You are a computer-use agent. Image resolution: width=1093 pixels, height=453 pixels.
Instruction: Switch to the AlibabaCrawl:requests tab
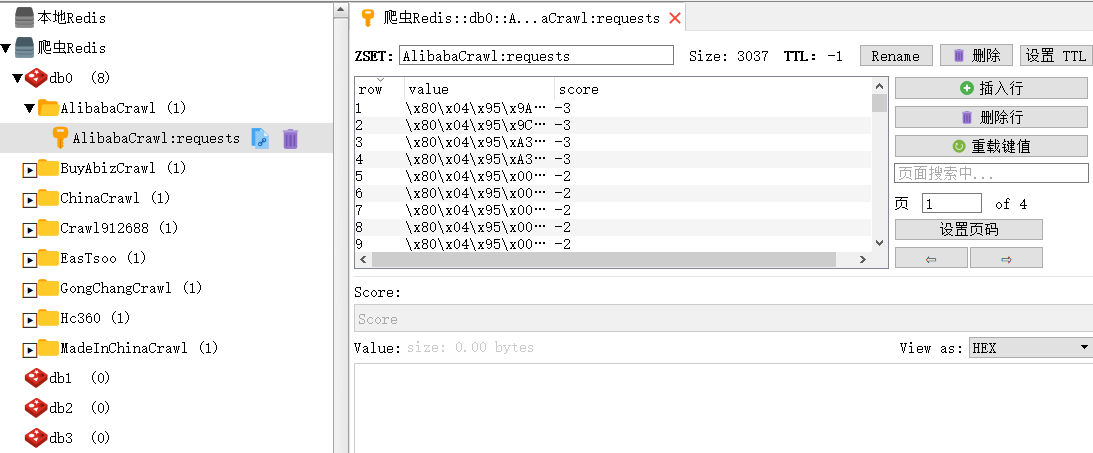click(520, 18)
